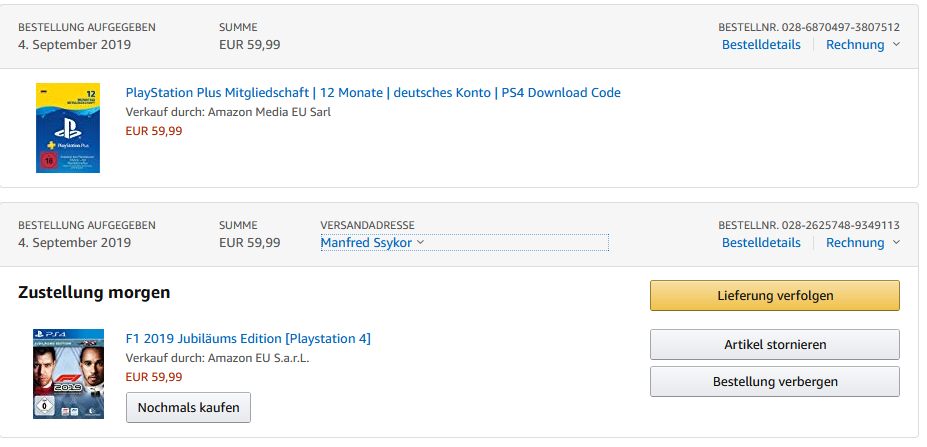
Task: Hide order via Bestellung verbergen button
Action: pyautogui.click(x=774, y=382)
